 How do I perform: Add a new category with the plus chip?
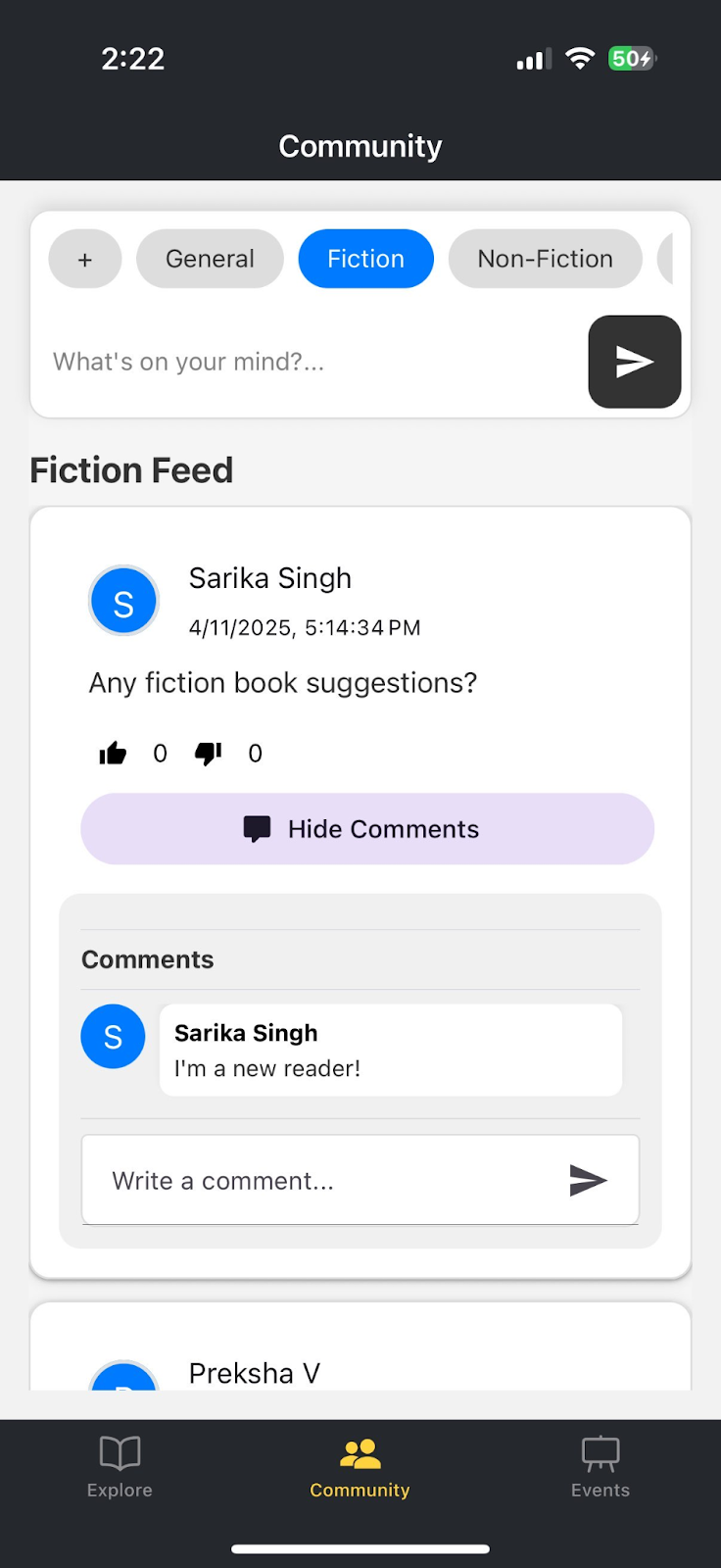click(x=85, y=259)
